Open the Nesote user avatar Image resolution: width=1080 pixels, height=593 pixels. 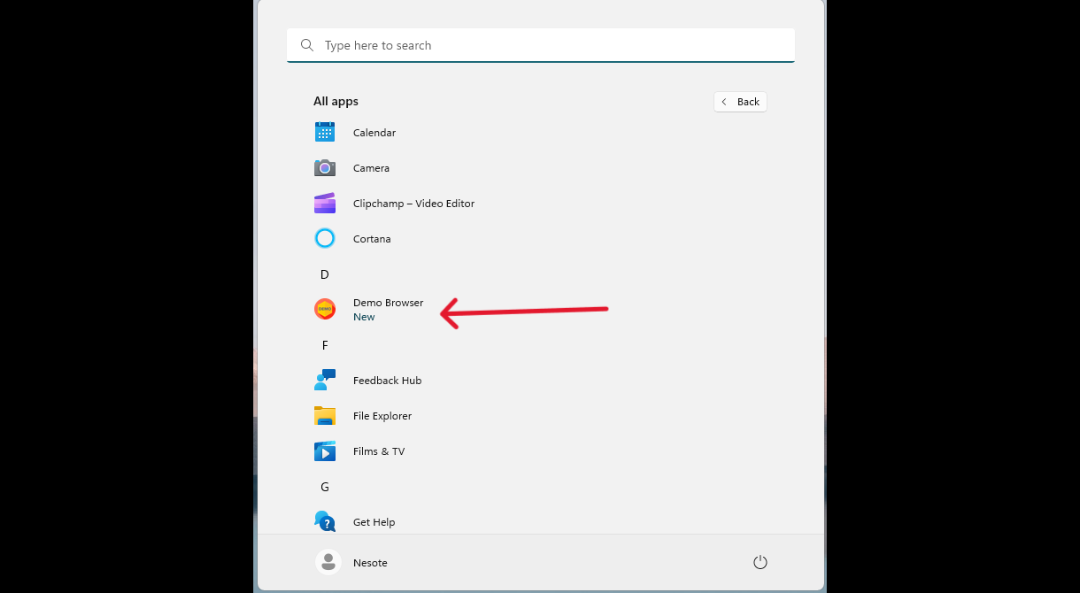329,562
